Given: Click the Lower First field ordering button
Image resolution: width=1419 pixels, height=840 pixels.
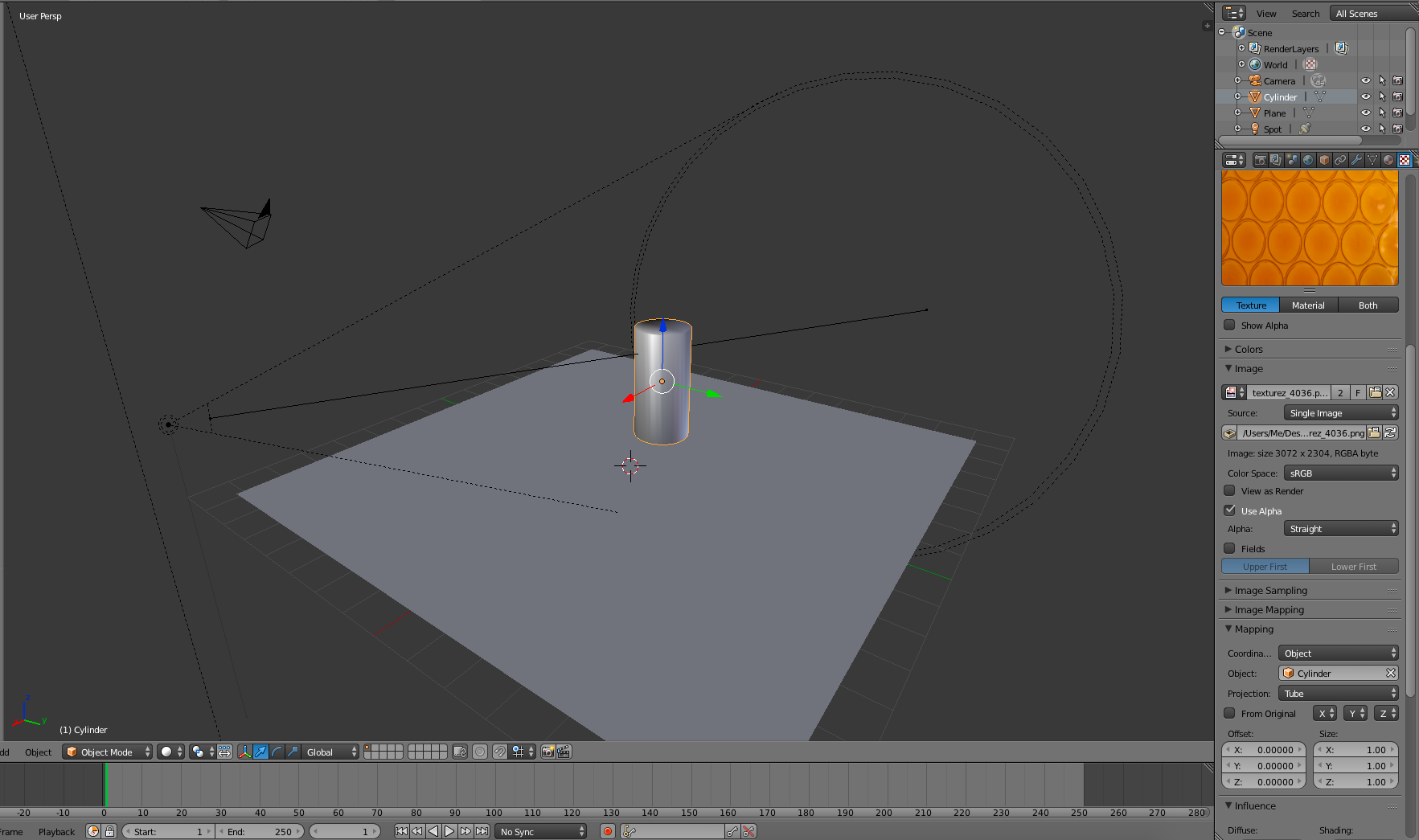Looking at the screenshot, I should coord(1355,566).
